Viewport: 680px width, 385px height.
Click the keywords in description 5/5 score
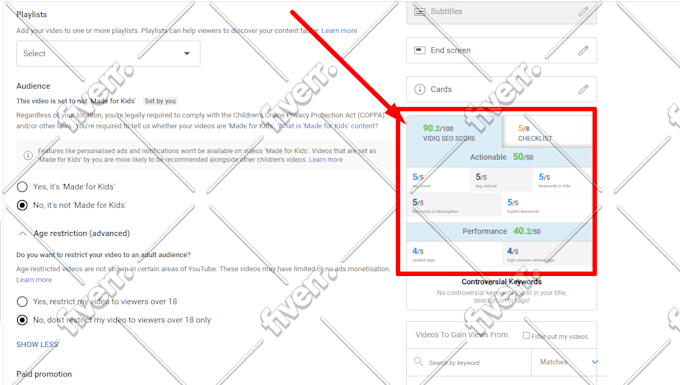coord(454,205)
